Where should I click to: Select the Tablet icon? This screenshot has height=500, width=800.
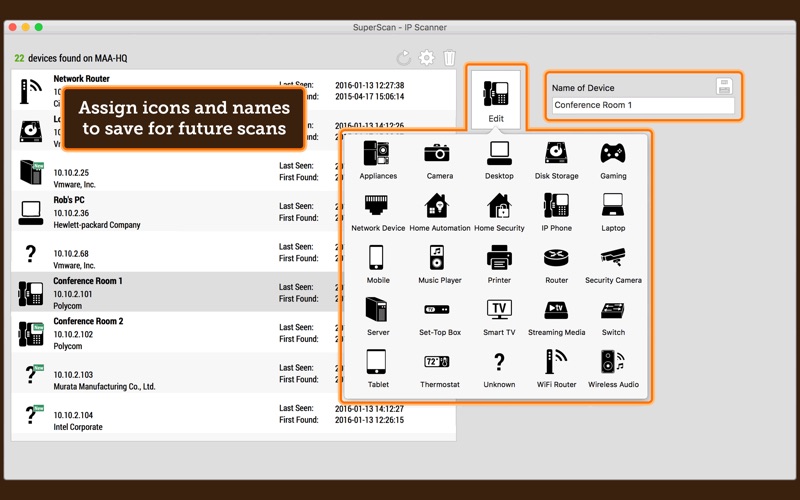[377, 362]
